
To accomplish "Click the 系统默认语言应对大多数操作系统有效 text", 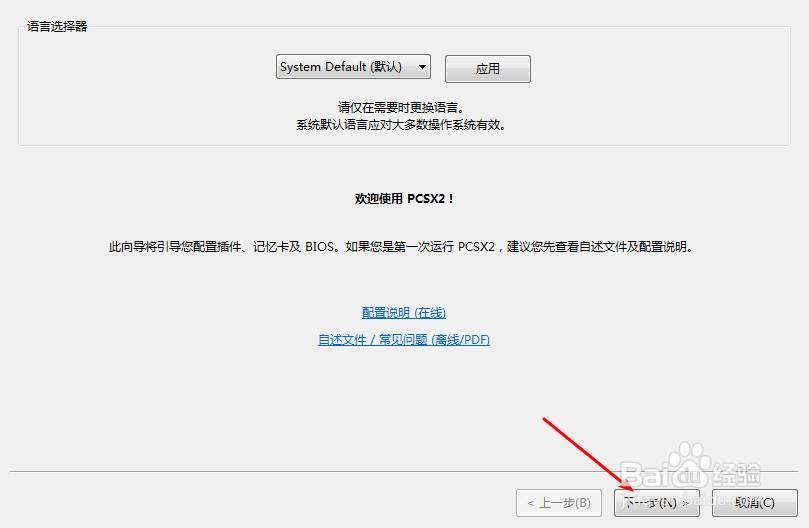I will [401, 125].
